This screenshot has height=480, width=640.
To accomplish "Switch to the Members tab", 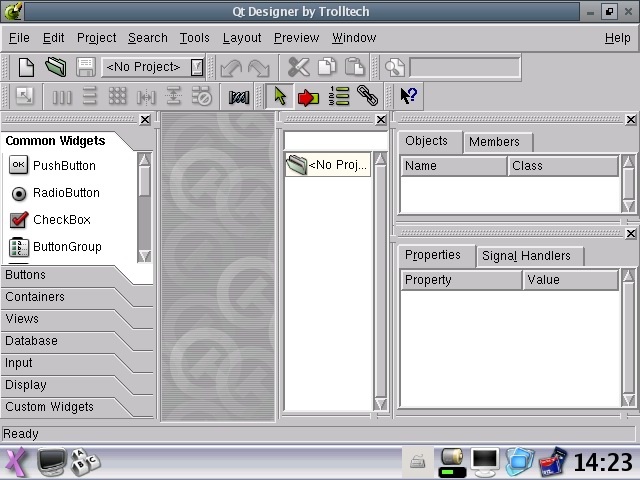I will pos(494,142).
